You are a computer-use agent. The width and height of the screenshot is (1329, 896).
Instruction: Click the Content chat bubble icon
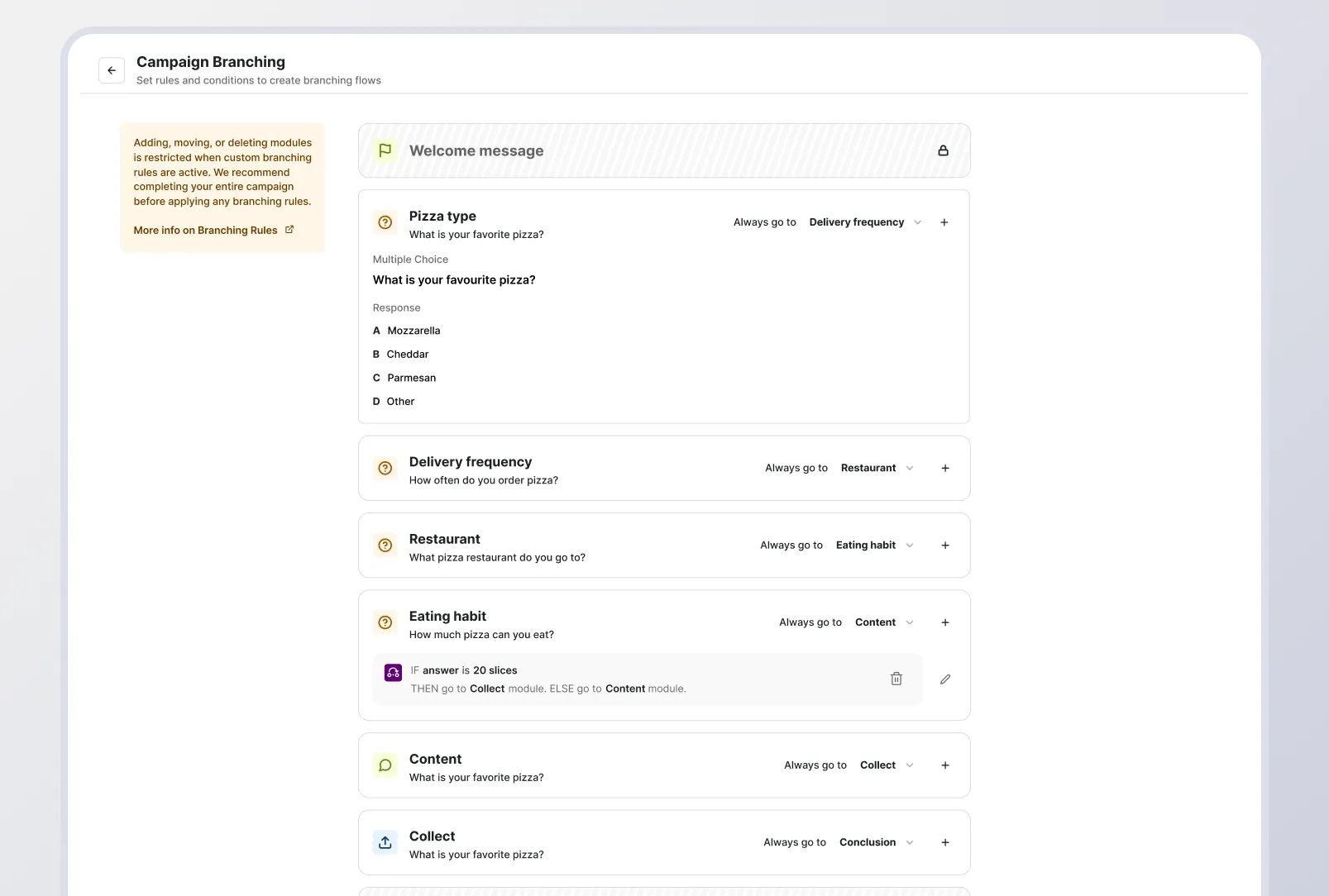click(385, 765)
